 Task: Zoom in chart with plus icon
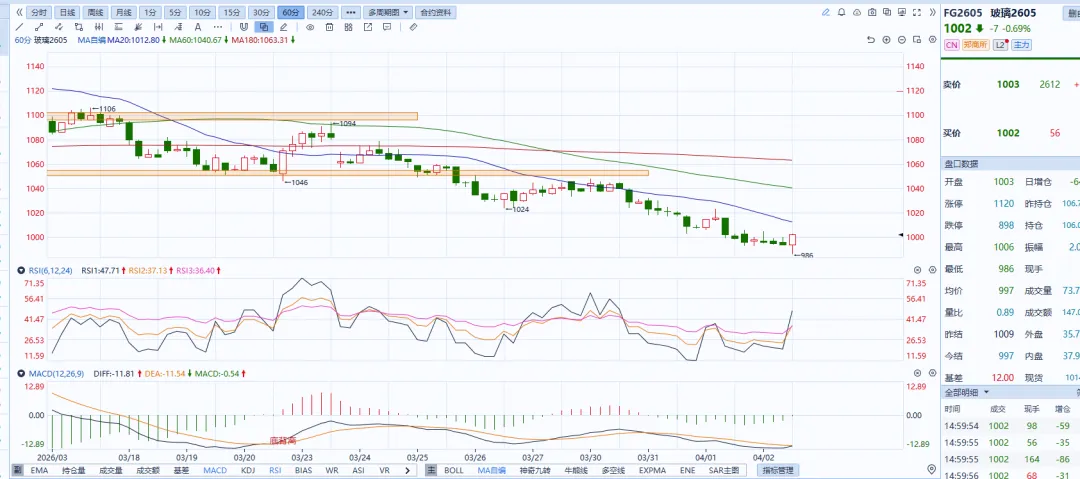(x=886, y=40)
